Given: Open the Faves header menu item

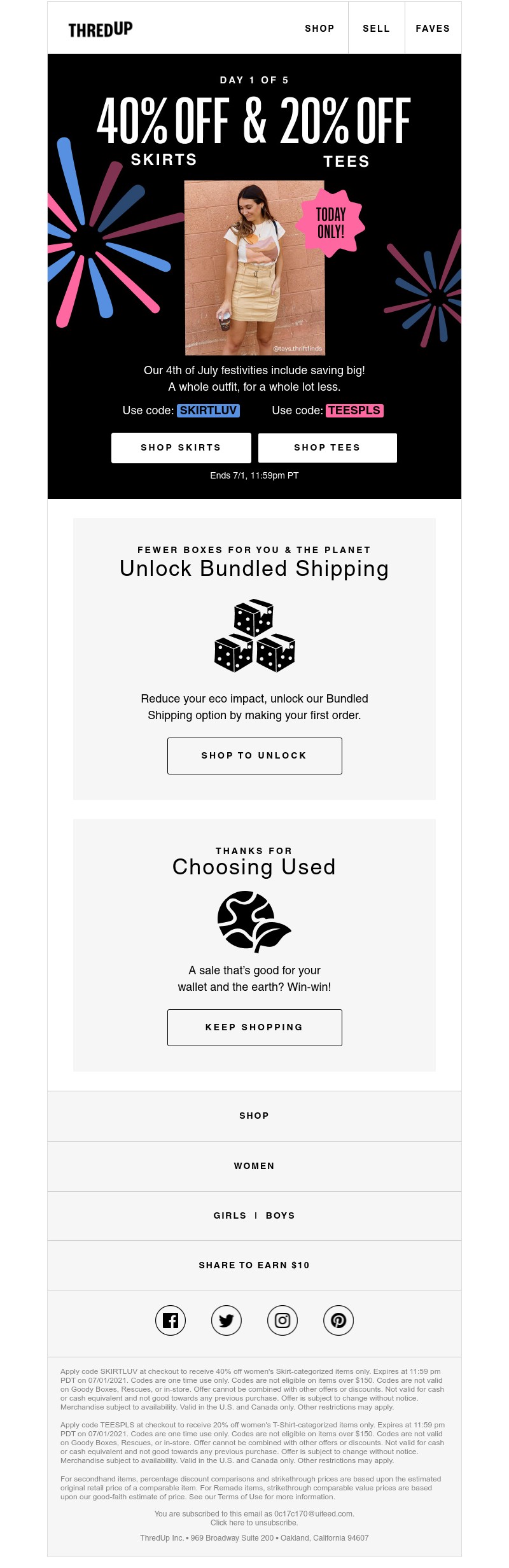Looking at the screenshot, I should pos(433,29).
